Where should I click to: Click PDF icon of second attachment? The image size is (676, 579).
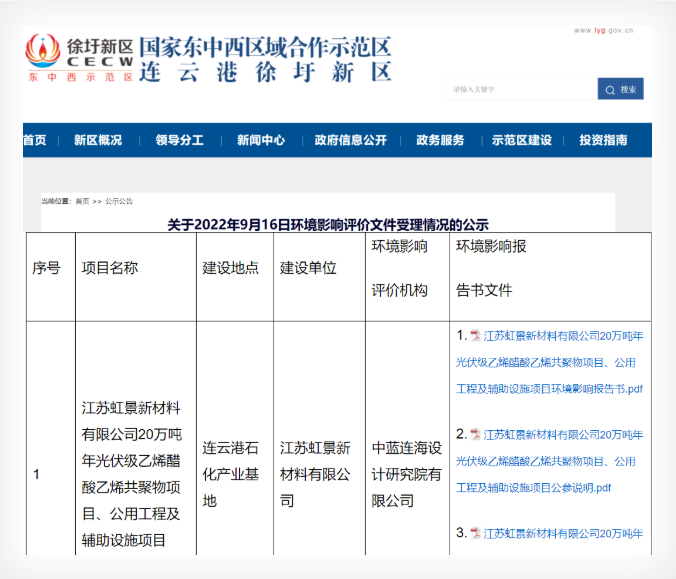point(475,434)
